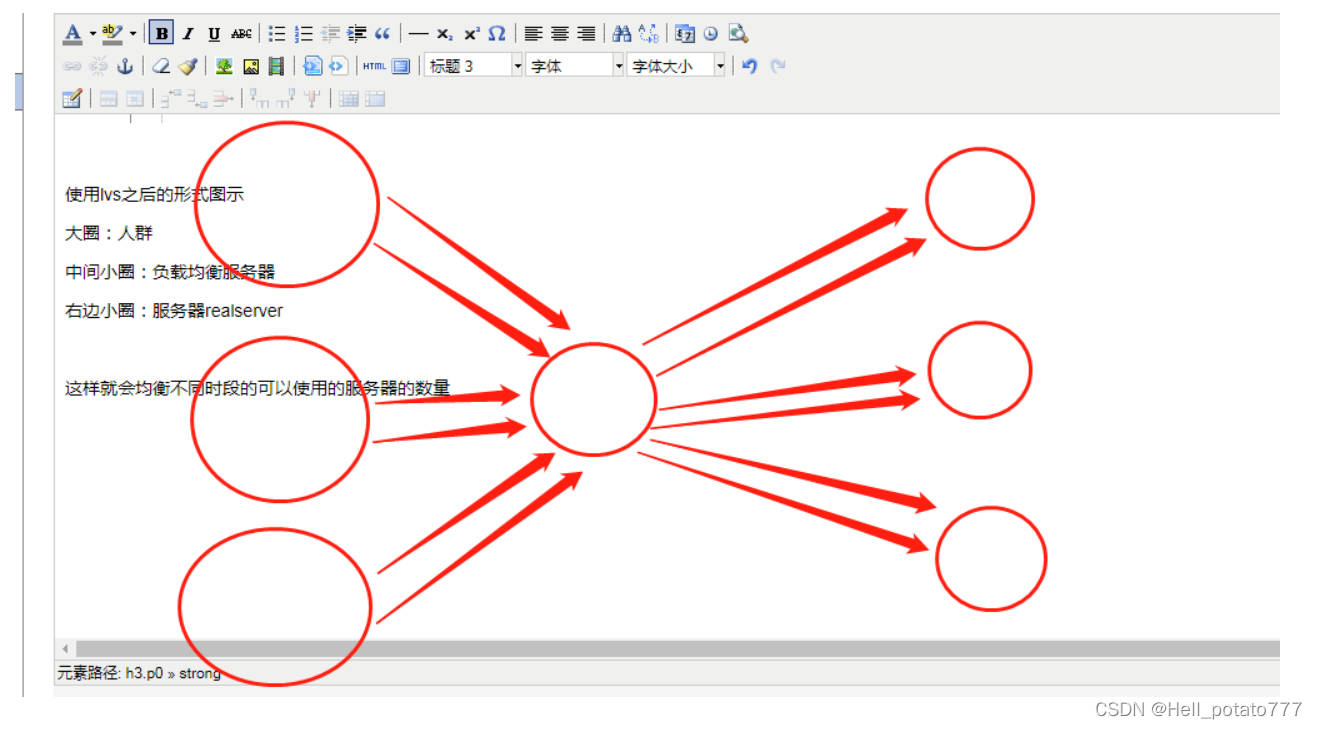Insert media with the film strip icon
Image resolution: width=1317 pixels, height=729 pixels.
click(x=277, y=67)
